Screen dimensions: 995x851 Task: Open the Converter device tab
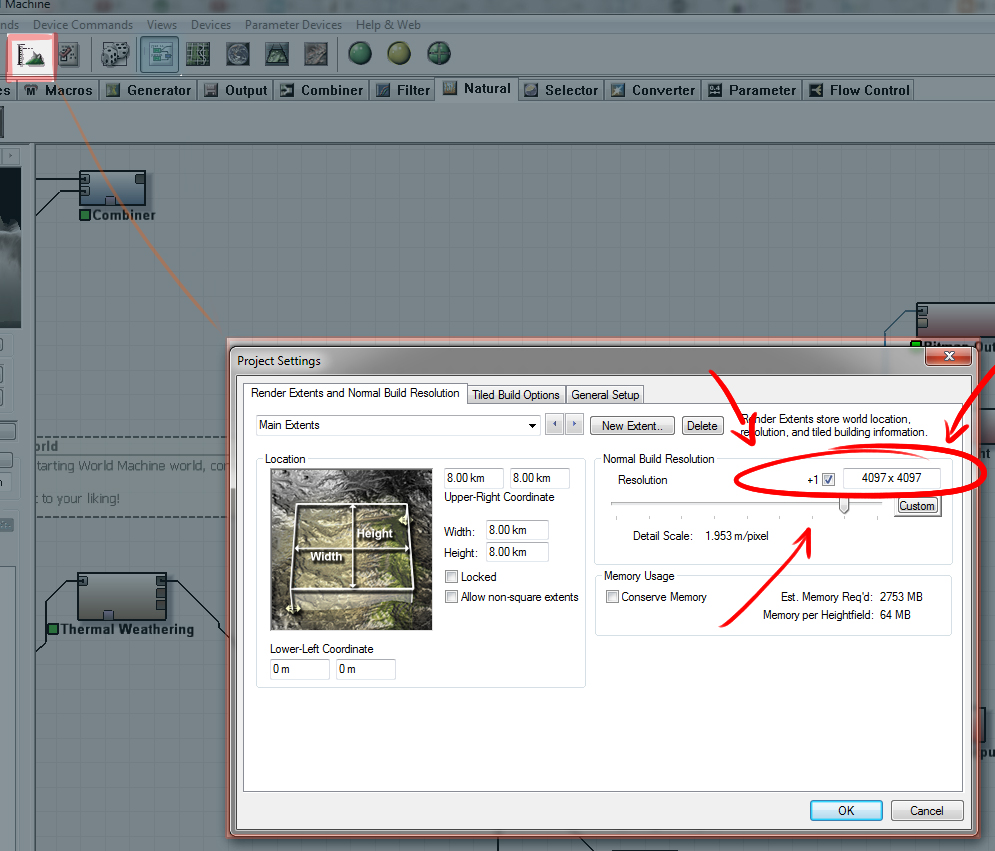[x=653, y=90]
